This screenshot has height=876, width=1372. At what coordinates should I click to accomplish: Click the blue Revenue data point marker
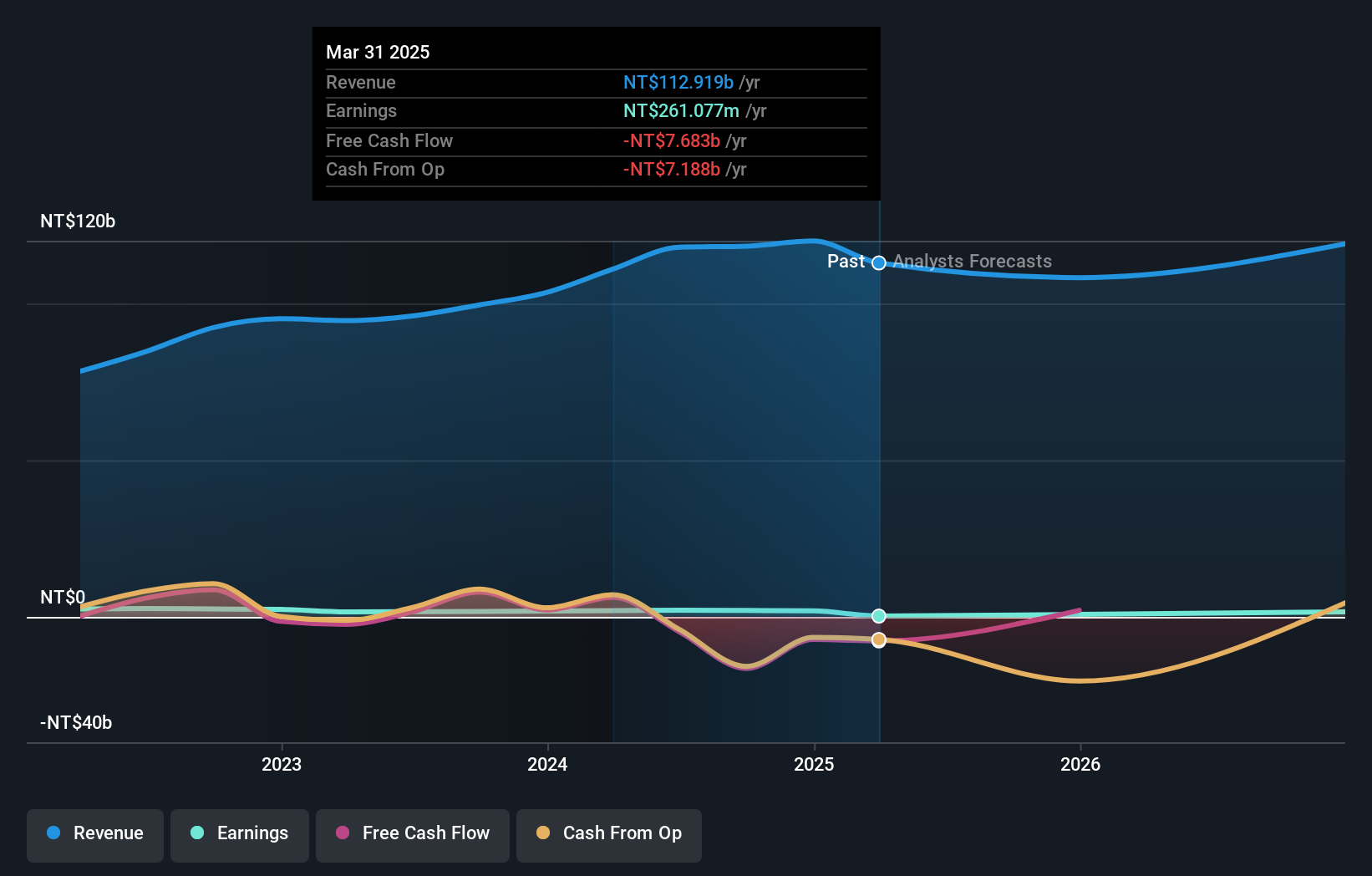[x=879, y=263]
